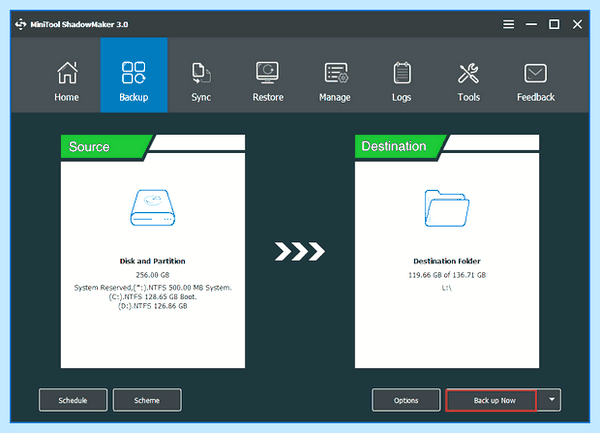Click the Source header label
This screenshot has height=433, width=600.
(89, 147)
